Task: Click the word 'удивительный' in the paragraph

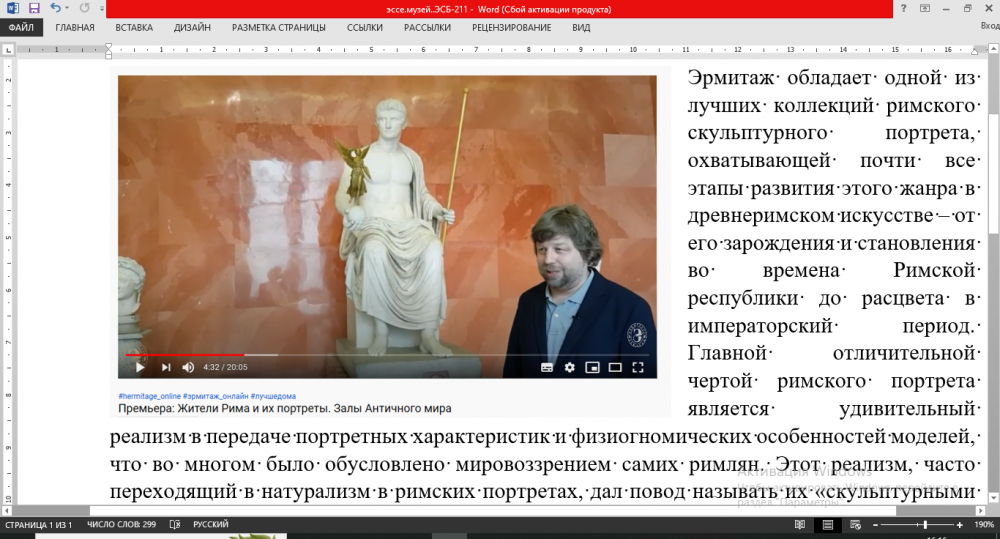Action: 908,409
